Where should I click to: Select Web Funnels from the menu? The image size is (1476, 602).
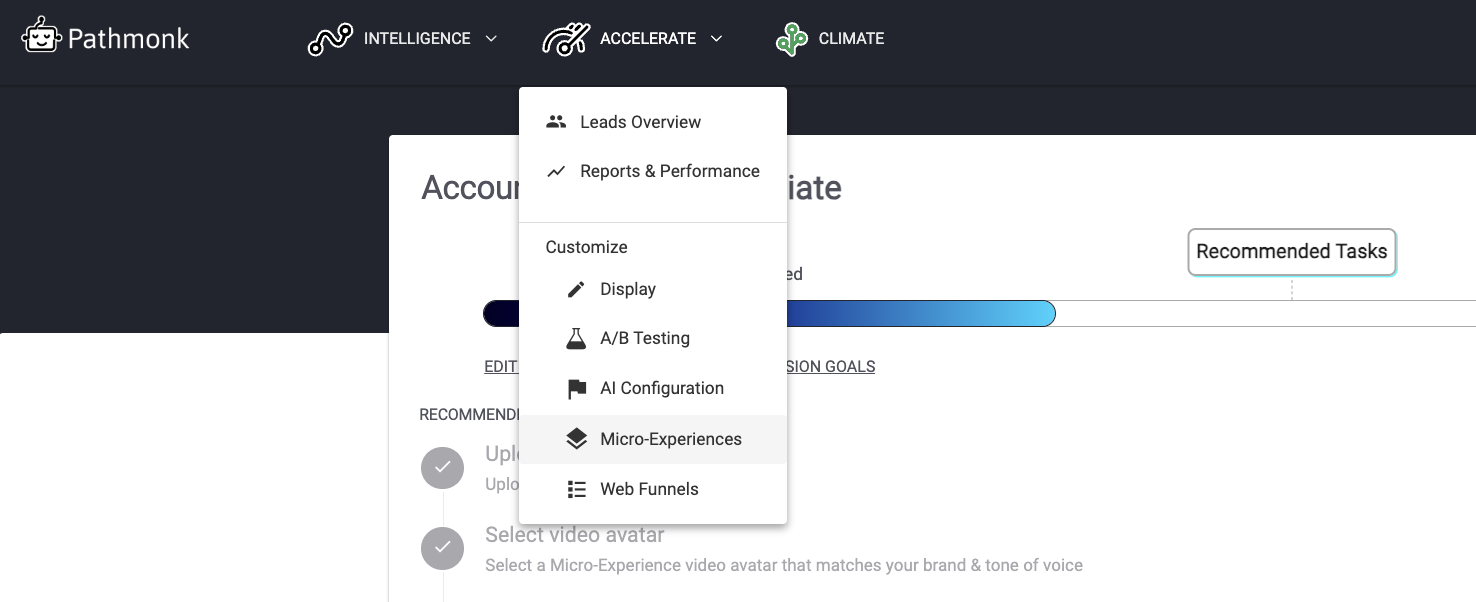click(649, 489)
